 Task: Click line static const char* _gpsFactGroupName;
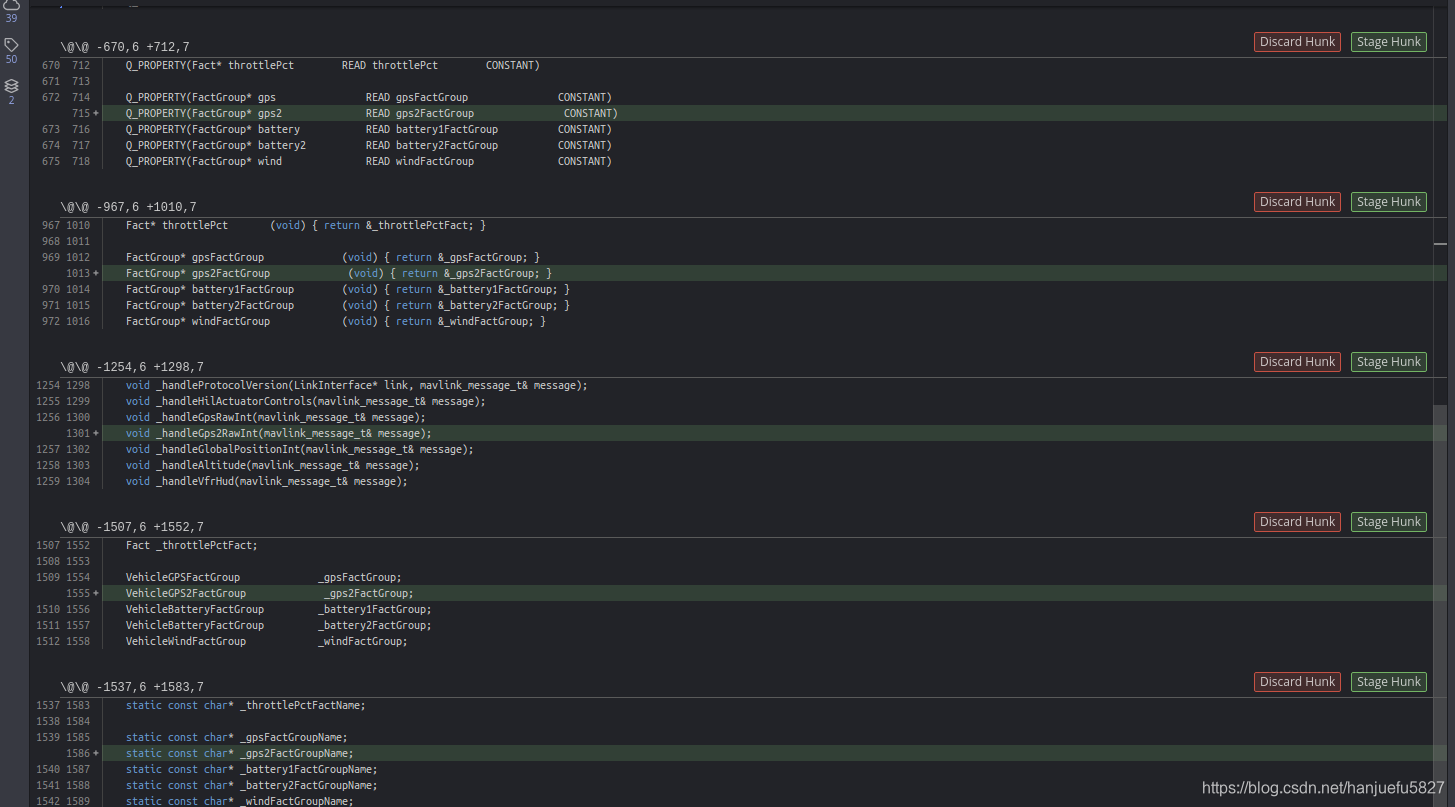click(x=237, y=737)
